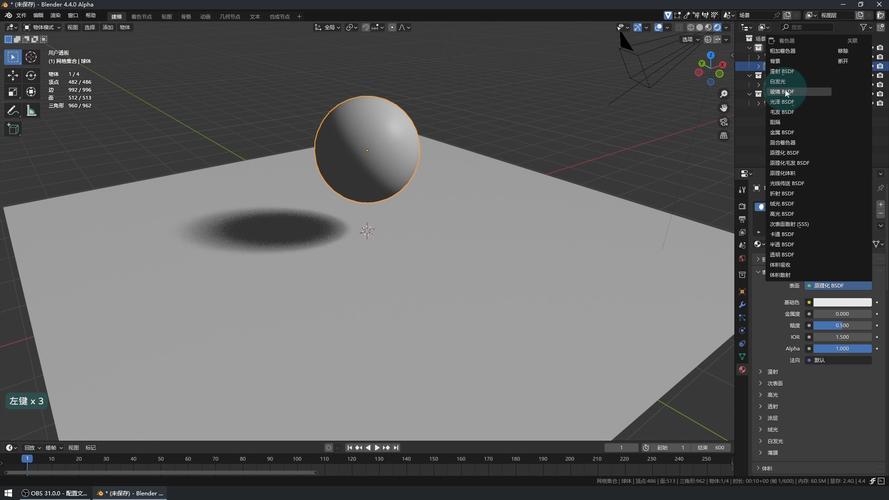The height and width of the screenshot is (500, 889).
Task: Click play animation button in timeline
Action: pyautogui.click(x=377, y=448)
